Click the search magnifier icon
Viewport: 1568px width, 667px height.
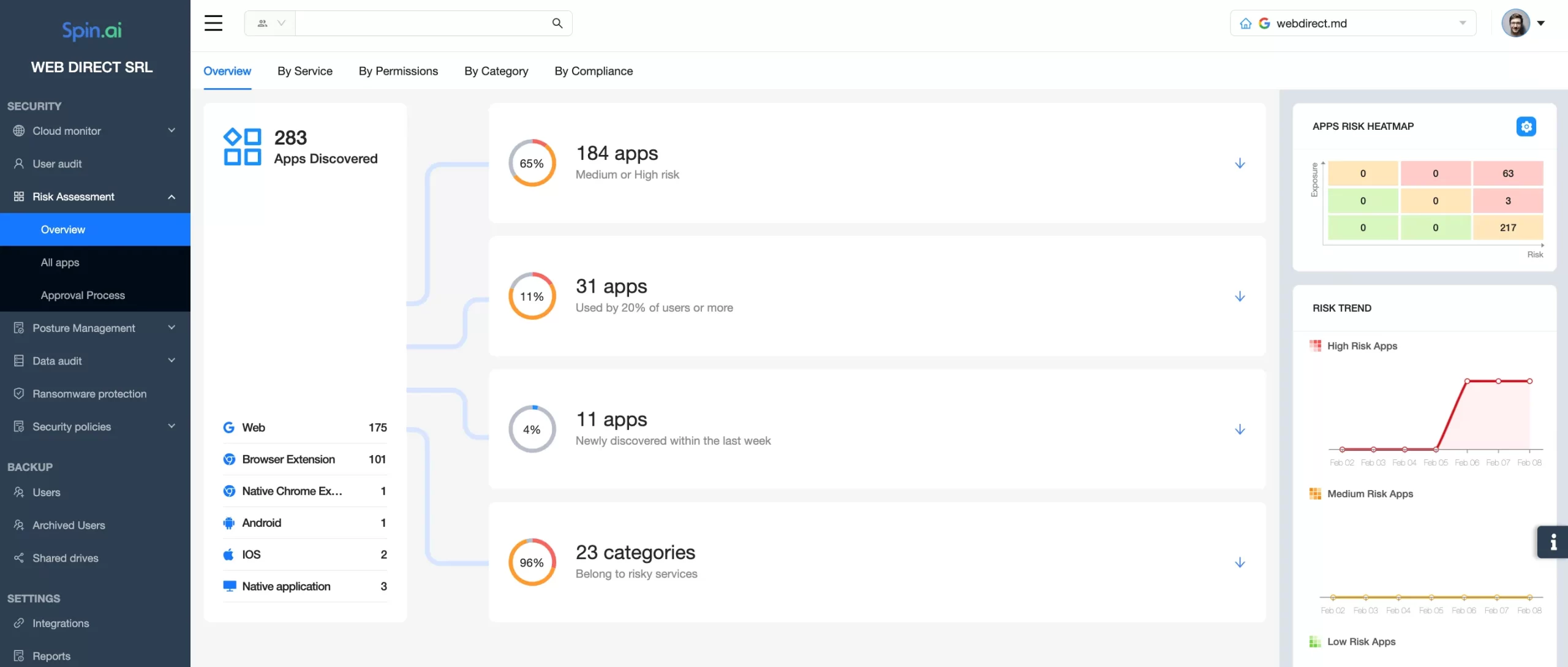coord(557,23)
